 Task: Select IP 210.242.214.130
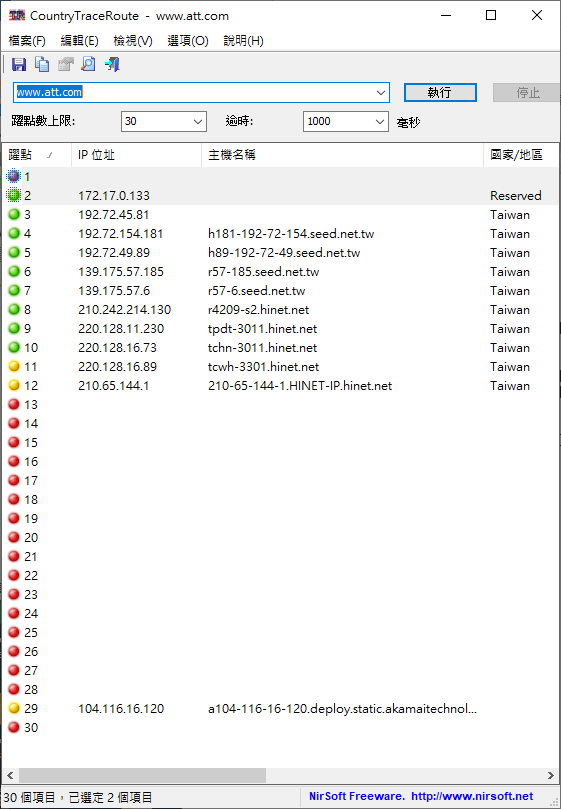(x=124, y=310)
